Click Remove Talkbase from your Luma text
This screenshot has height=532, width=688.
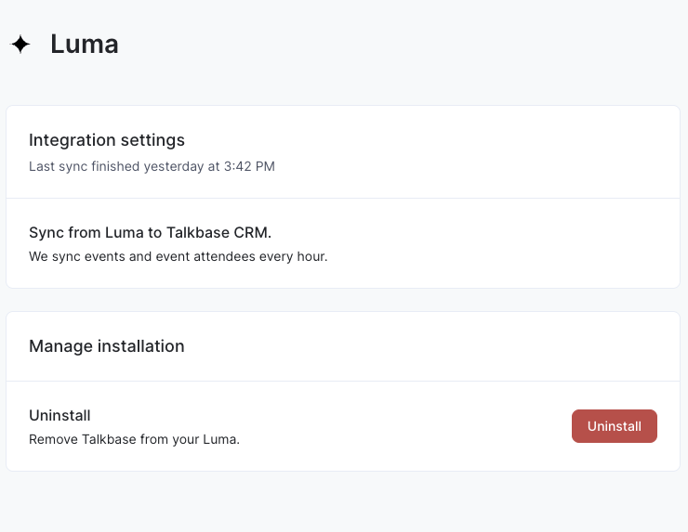(134, 439)
